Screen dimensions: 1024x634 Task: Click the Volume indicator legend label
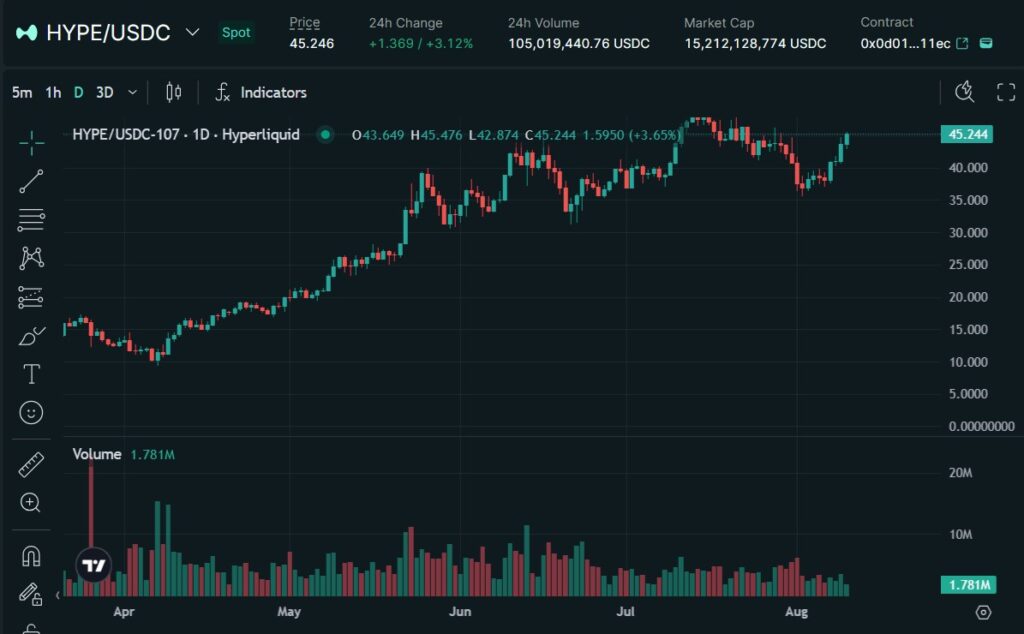point(97,454)
